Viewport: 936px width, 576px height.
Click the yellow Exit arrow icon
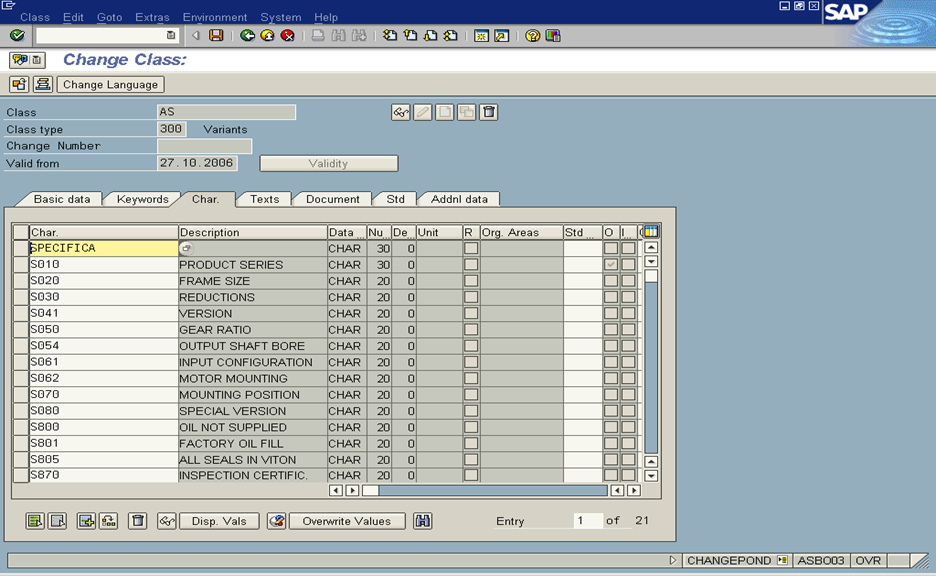coord(267,36)
